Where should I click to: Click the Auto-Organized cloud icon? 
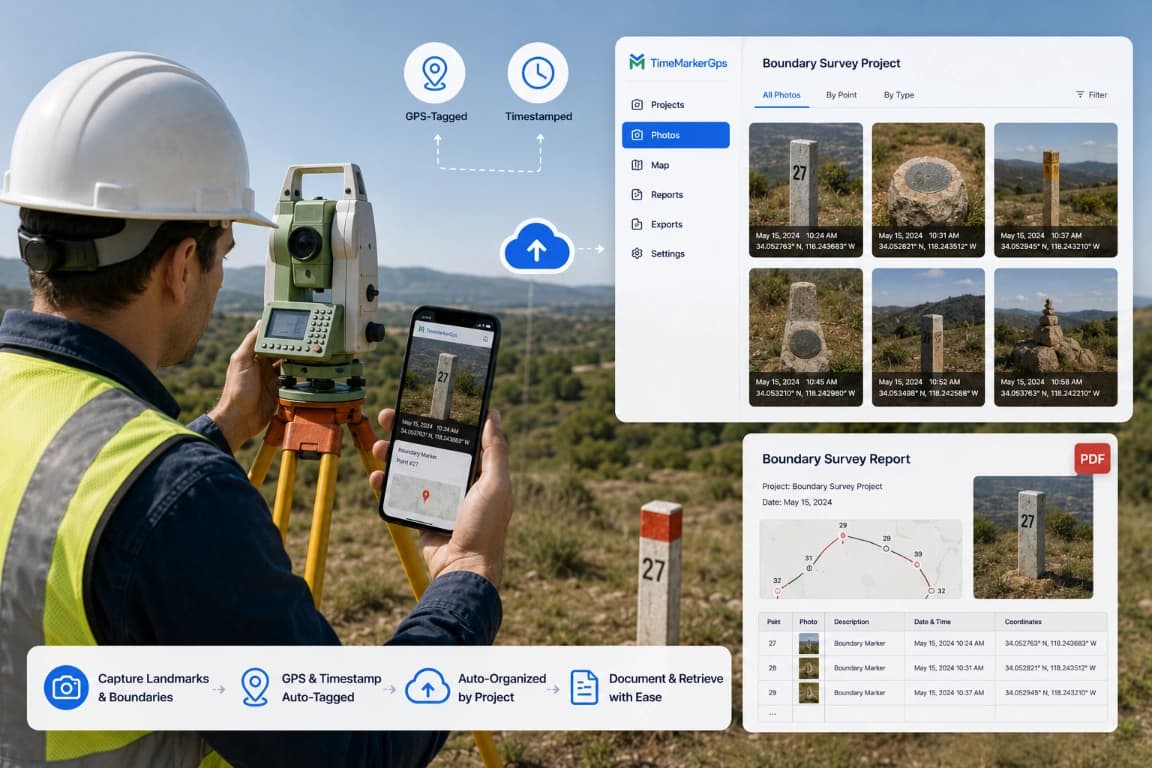point(428,687)
